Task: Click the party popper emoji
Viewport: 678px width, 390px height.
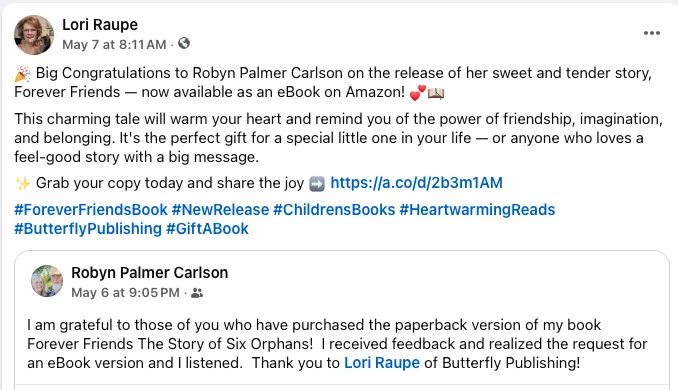Action: (22, 74)
